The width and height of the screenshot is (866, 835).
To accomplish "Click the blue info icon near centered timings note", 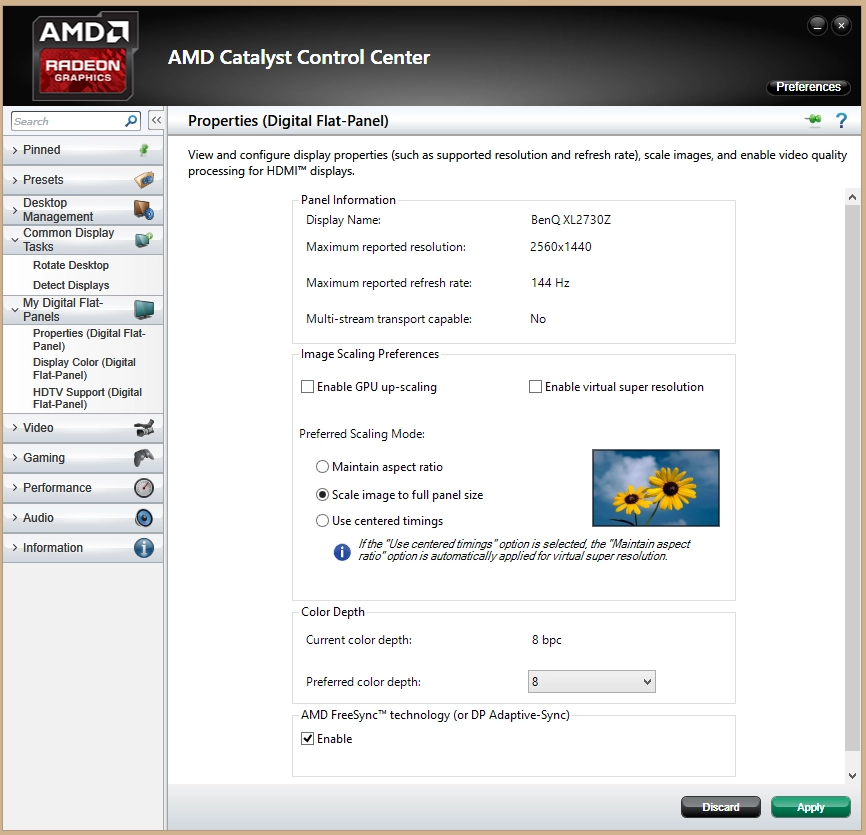I will click(342, 552).
